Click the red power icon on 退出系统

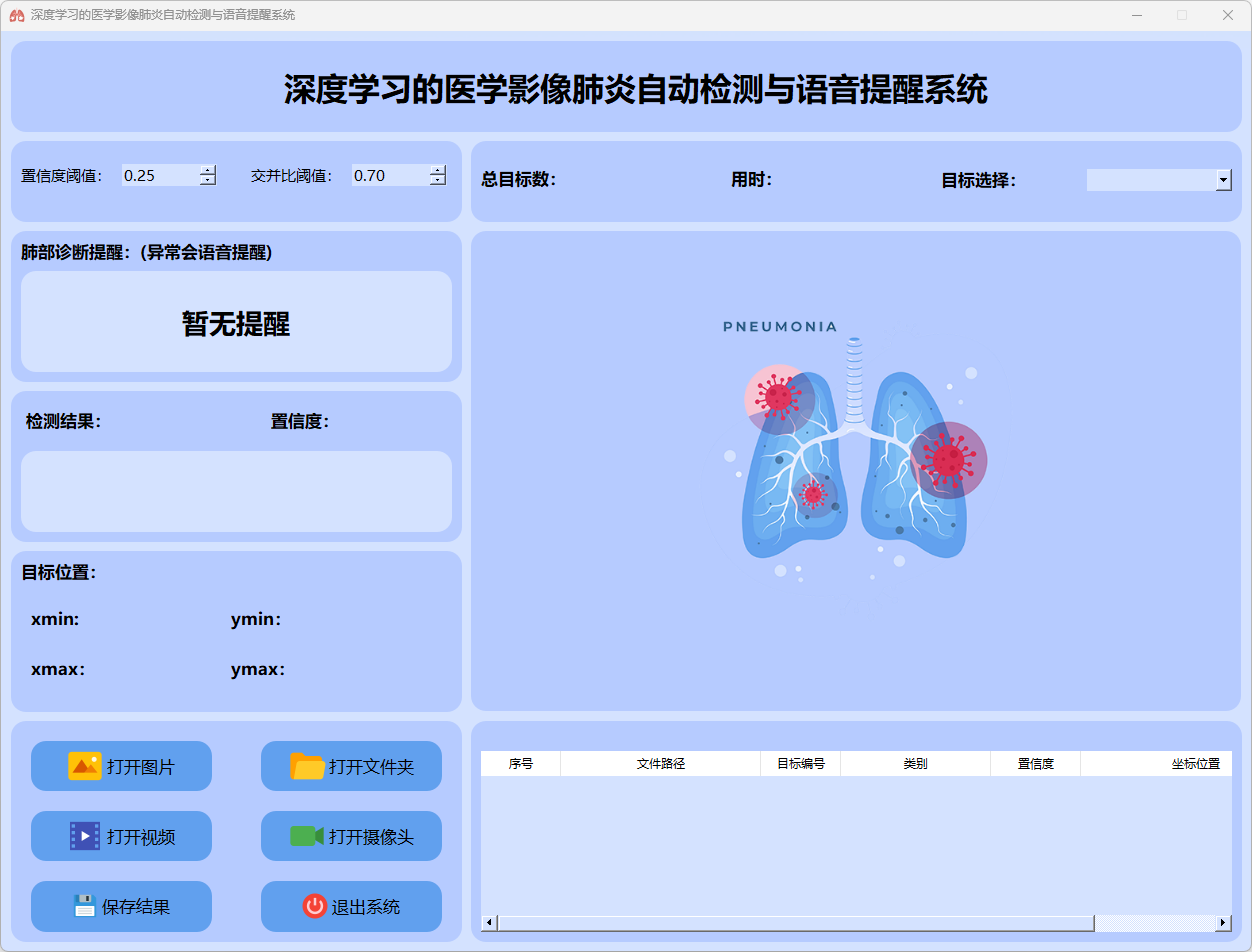pos(314,906)
